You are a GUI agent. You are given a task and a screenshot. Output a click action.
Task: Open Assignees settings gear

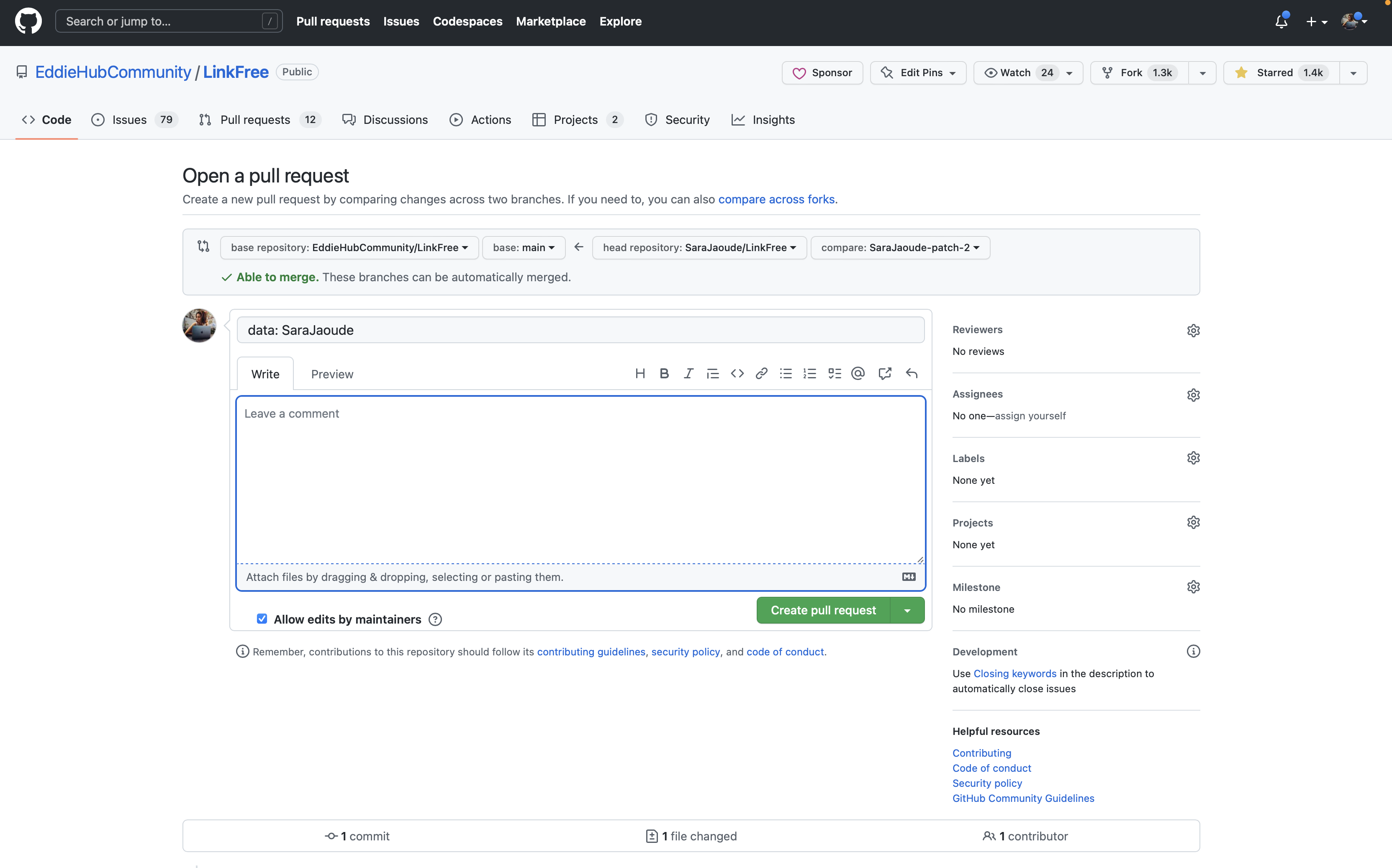pyautogui.click(x=1193, y=395)
